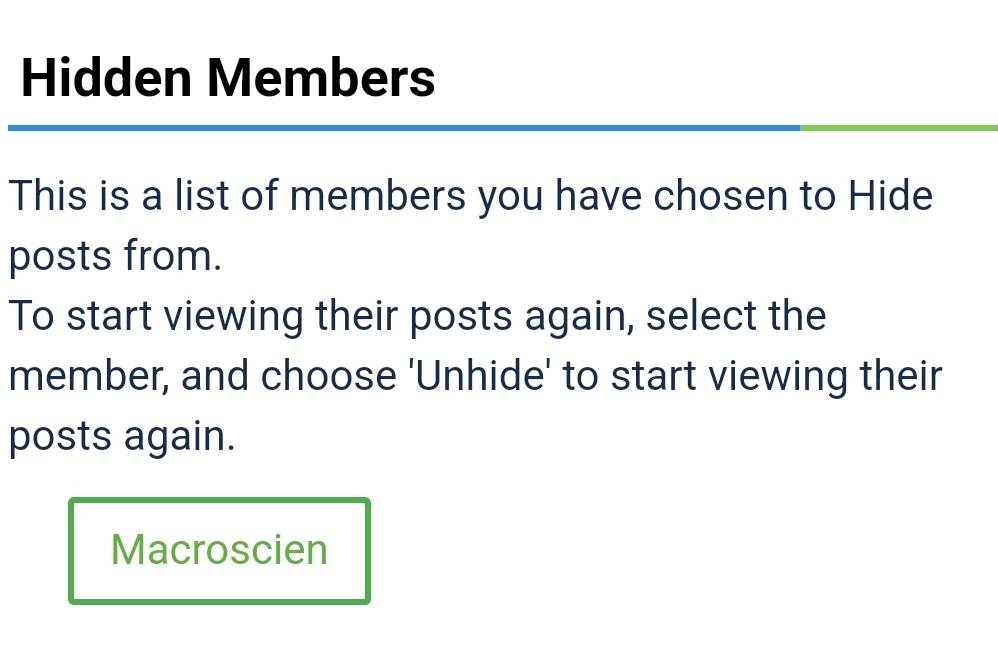Click the text 'posts from.'
The height and width of the screenshot is (659, 998).
tap(115, 256)
